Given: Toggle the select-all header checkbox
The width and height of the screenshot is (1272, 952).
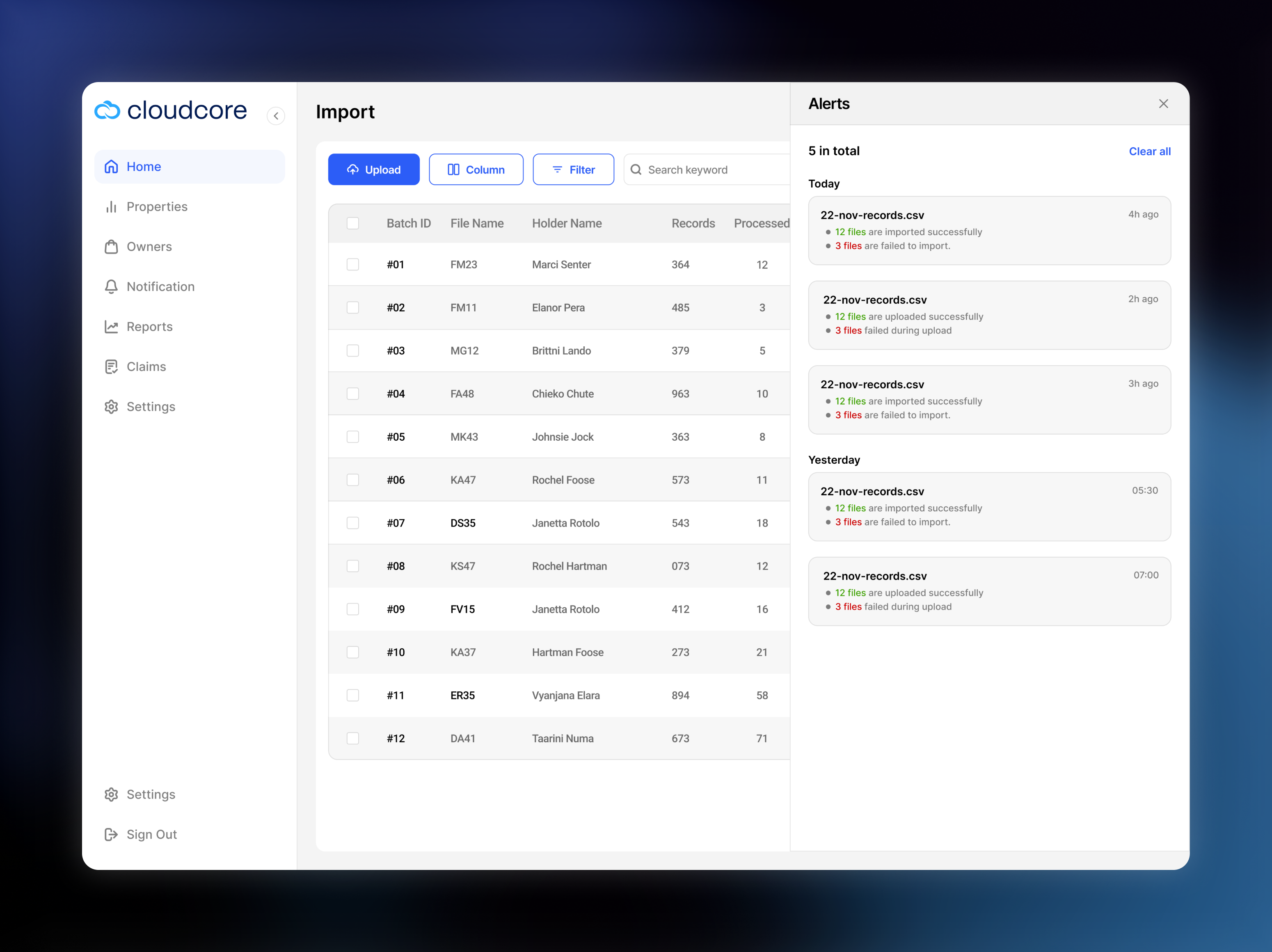Looking at the screenshot, I should (x=352, y=223).
